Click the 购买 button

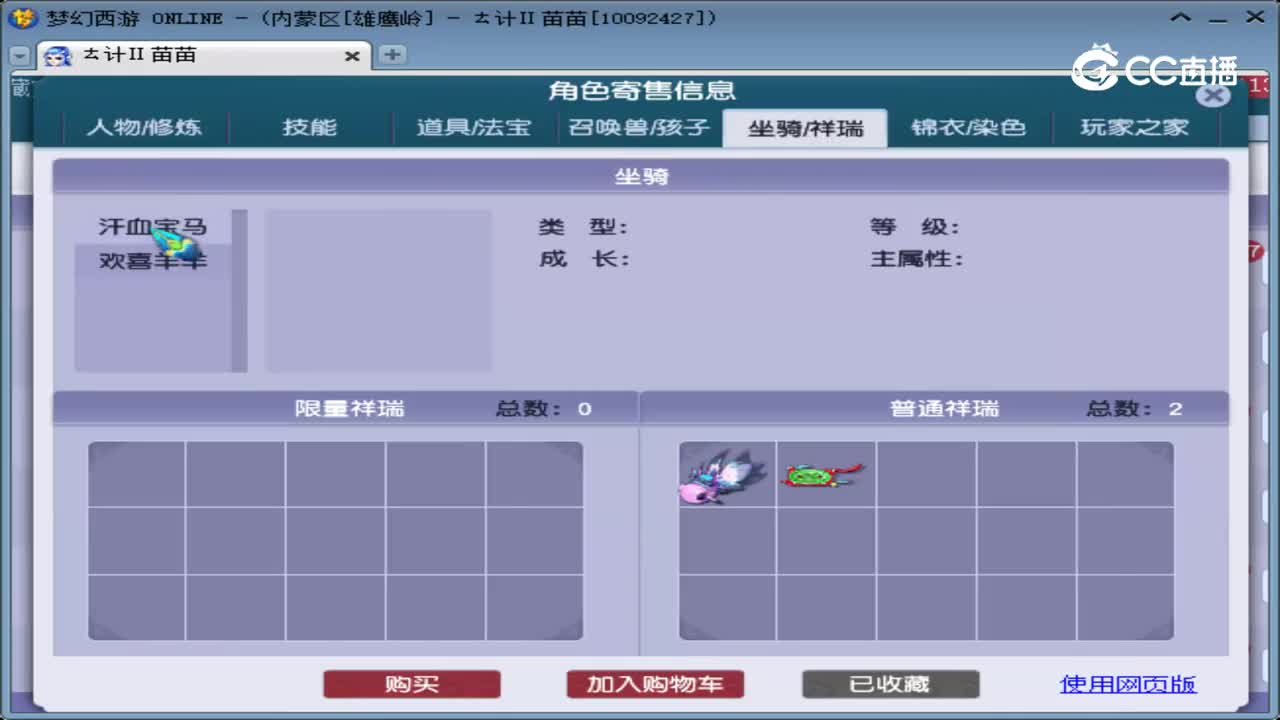[x=411, y=684]
